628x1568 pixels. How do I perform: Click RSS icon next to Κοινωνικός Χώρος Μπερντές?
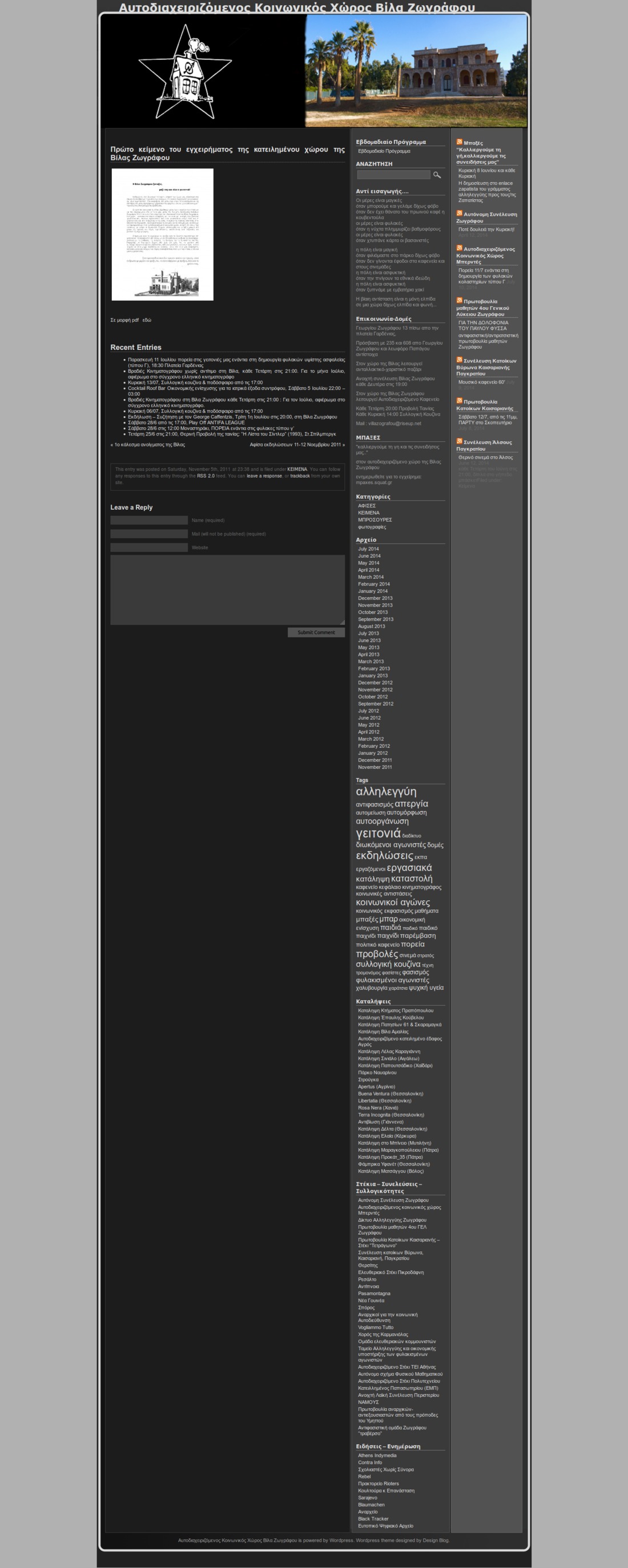point(460,248)
